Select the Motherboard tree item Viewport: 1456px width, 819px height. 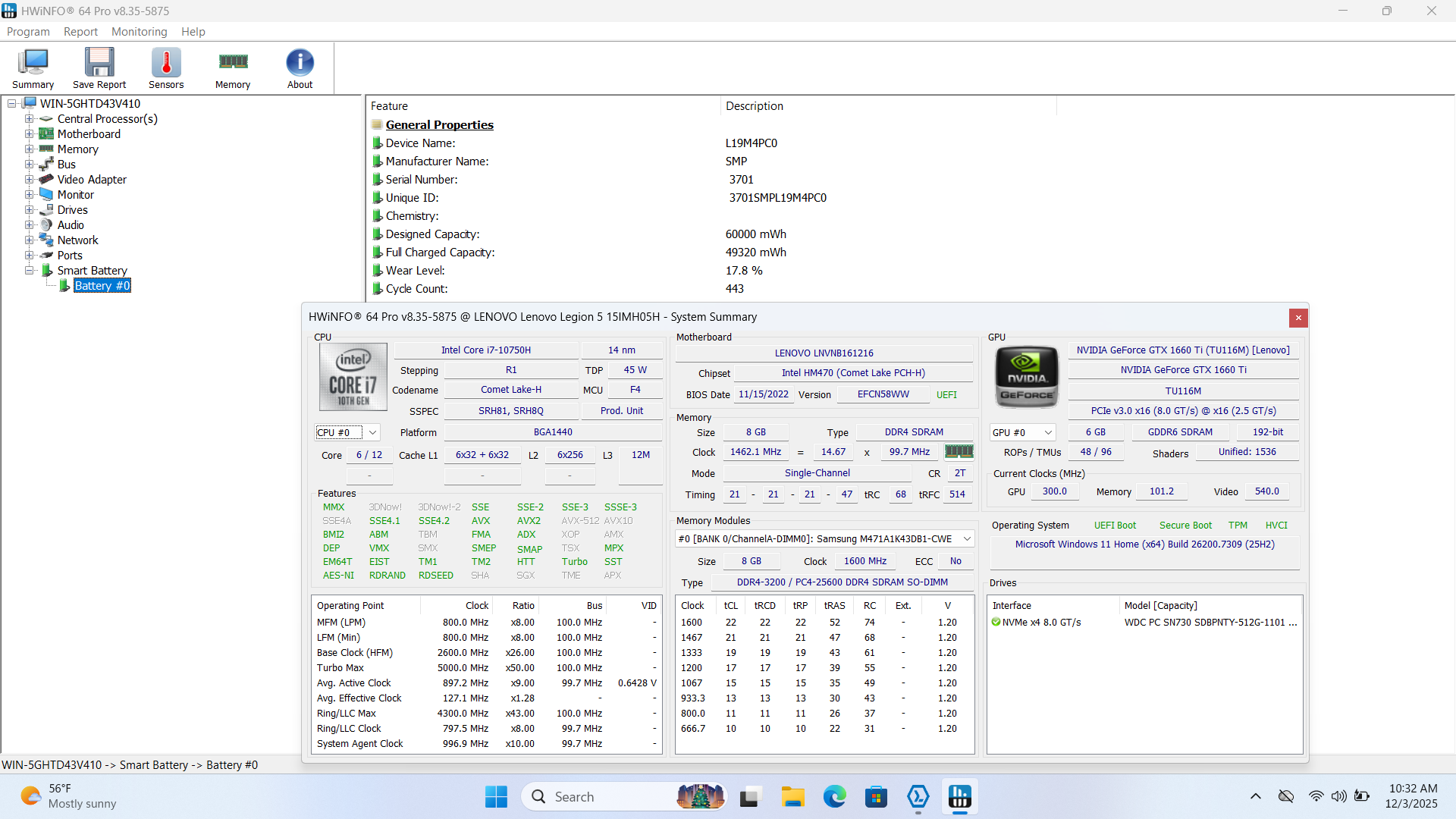(89, 134)
